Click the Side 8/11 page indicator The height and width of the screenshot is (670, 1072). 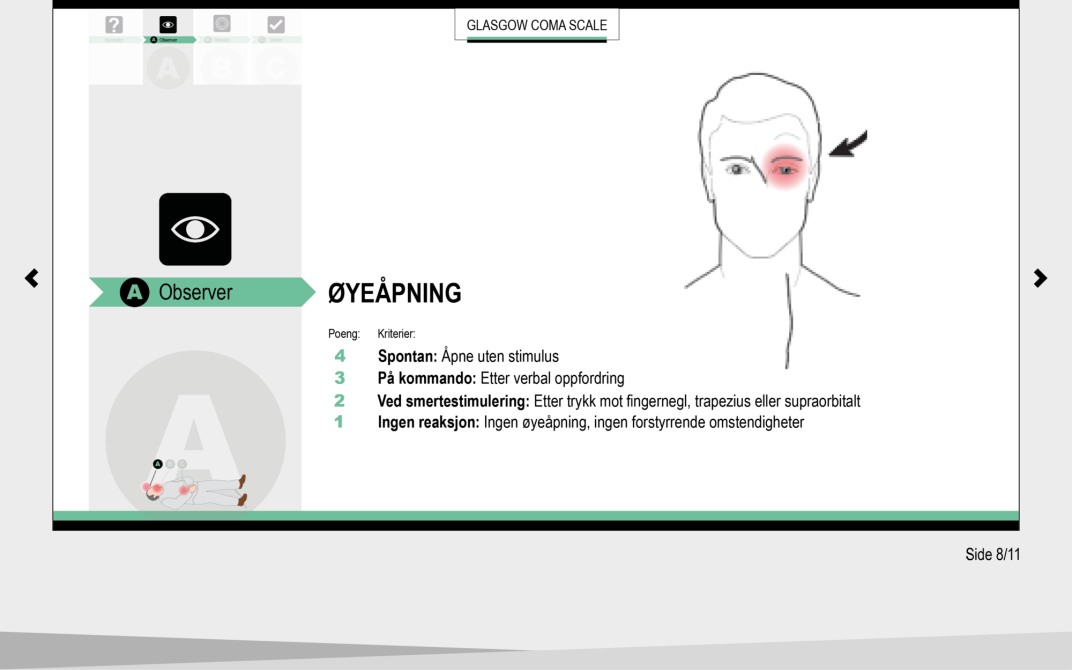(x=992, y=555)
